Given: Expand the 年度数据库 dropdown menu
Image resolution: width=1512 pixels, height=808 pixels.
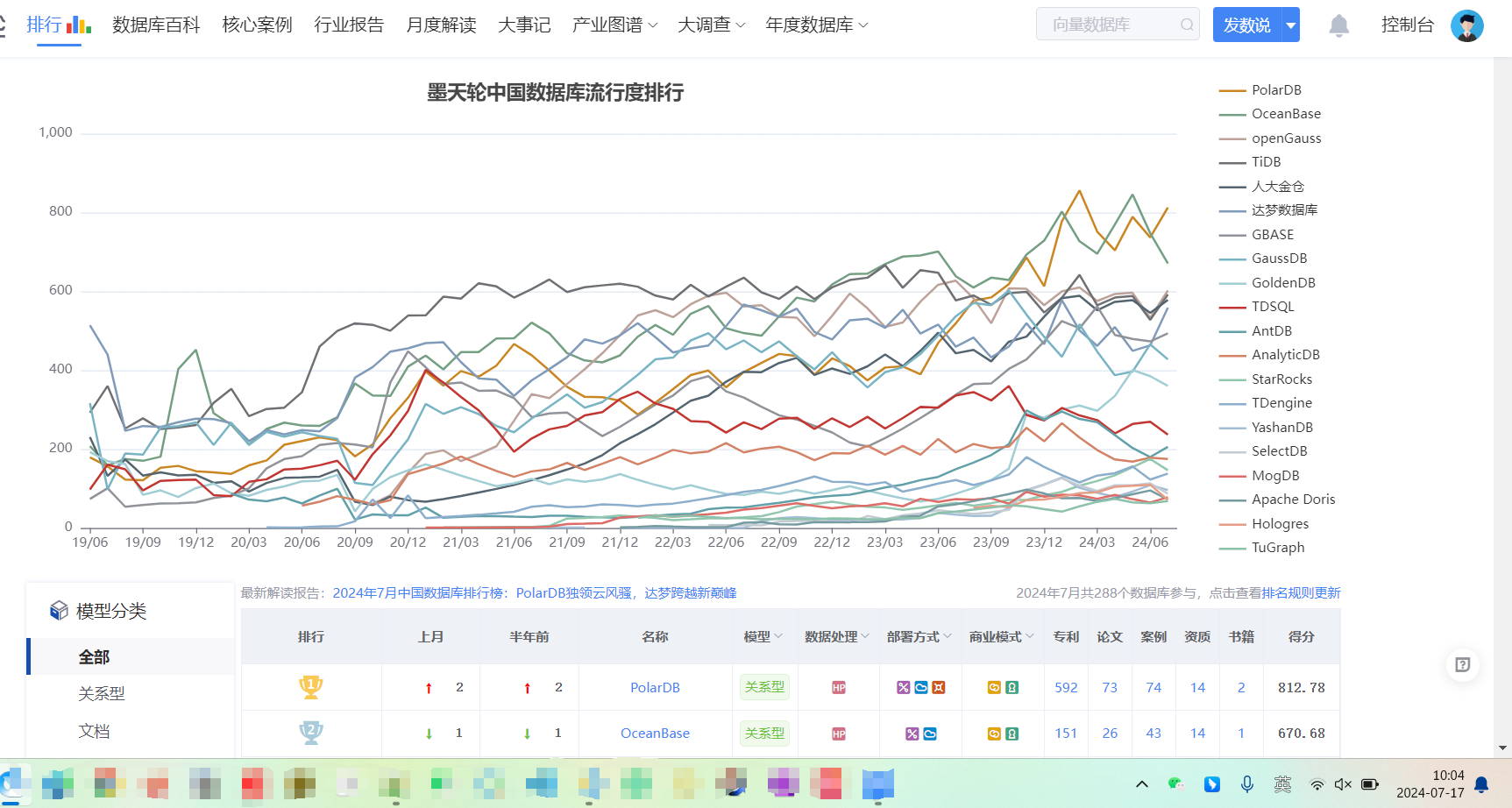Looking at the screenshot, I should click(x=816, y=25).
